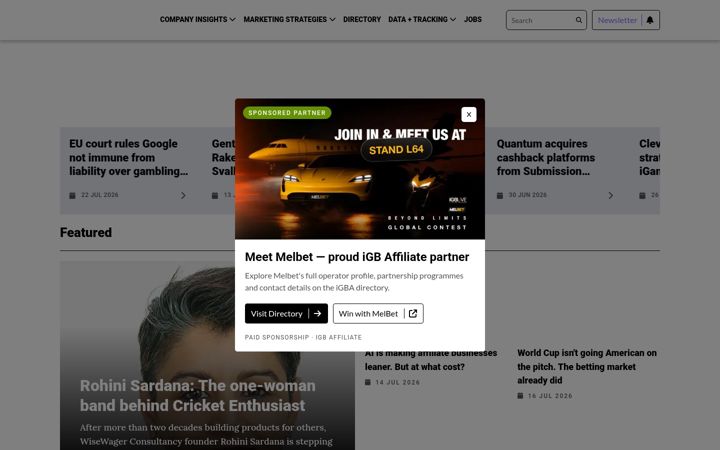Viewport: 720px width, 450px height.
Task: Click the arrow on the EU court Google card
Action: [x=183, y=196]
